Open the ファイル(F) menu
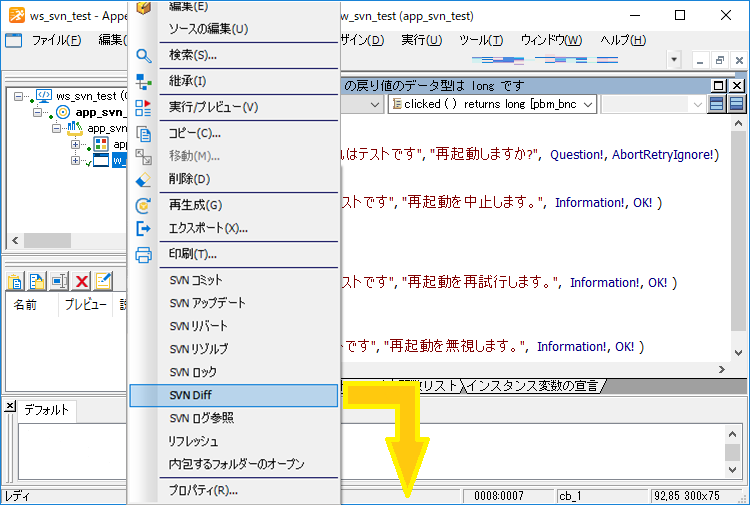Screen dimensions: 750x510 [56, 40]
